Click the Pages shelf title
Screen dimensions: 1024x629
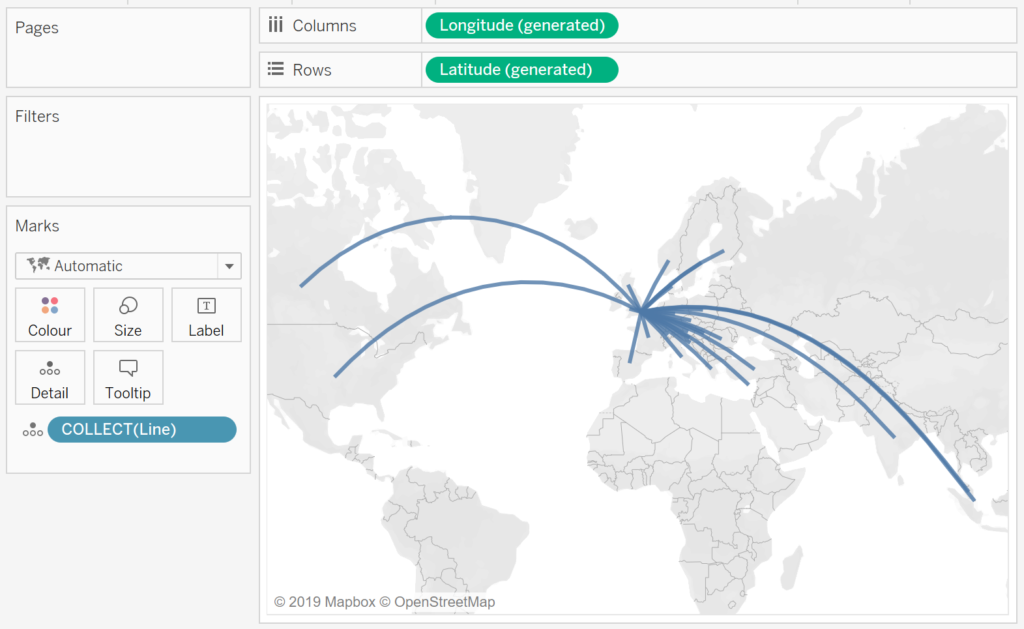pos(37,27)
